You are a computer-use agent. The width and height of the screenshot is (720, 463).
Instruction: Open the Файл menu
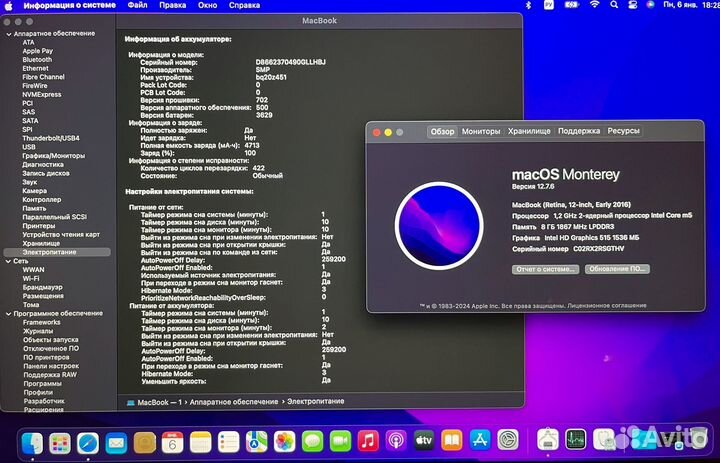[137, 6]
